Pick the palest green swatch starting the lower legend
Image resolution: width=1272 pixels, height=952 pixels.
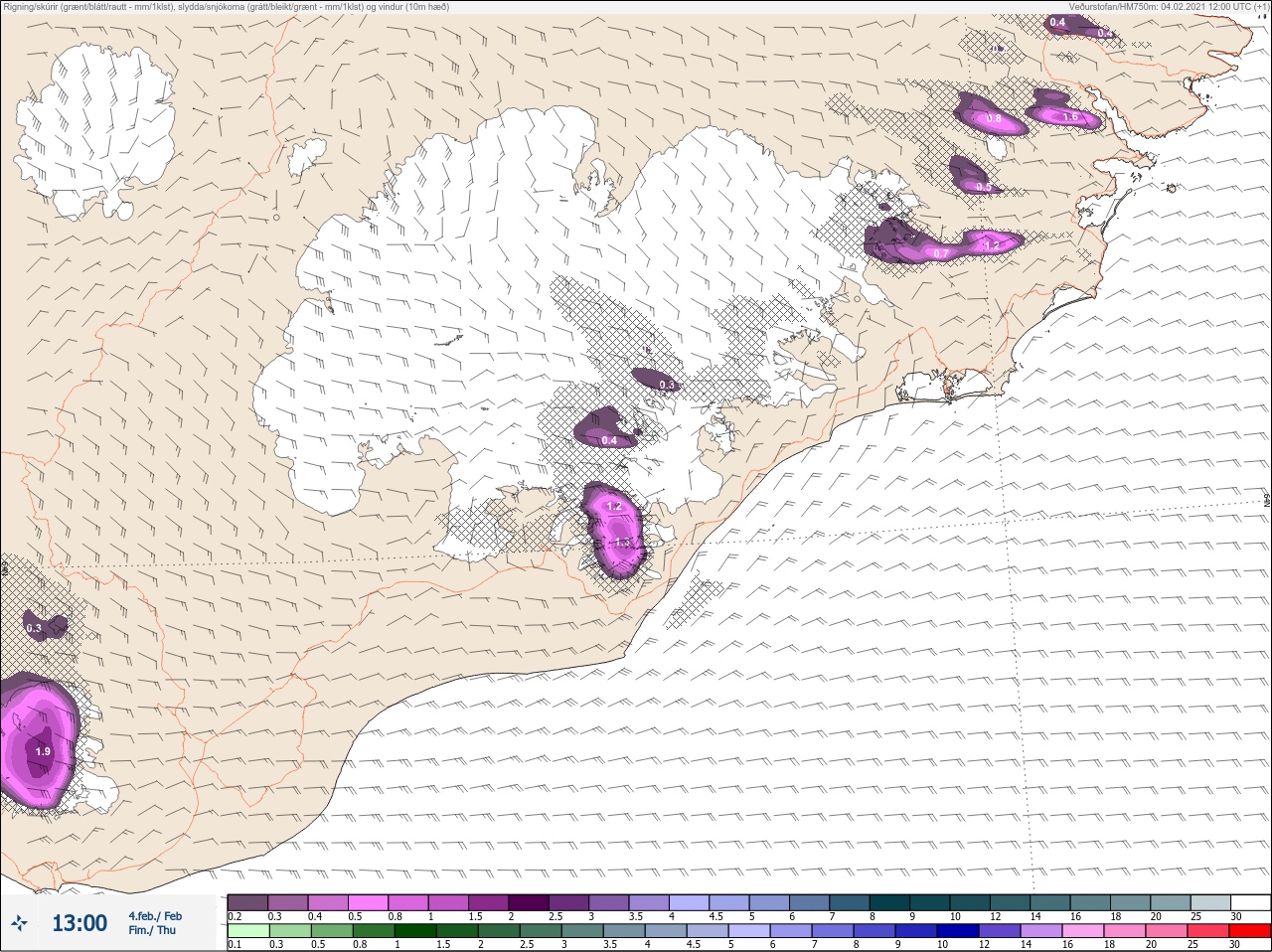point(247,931)
